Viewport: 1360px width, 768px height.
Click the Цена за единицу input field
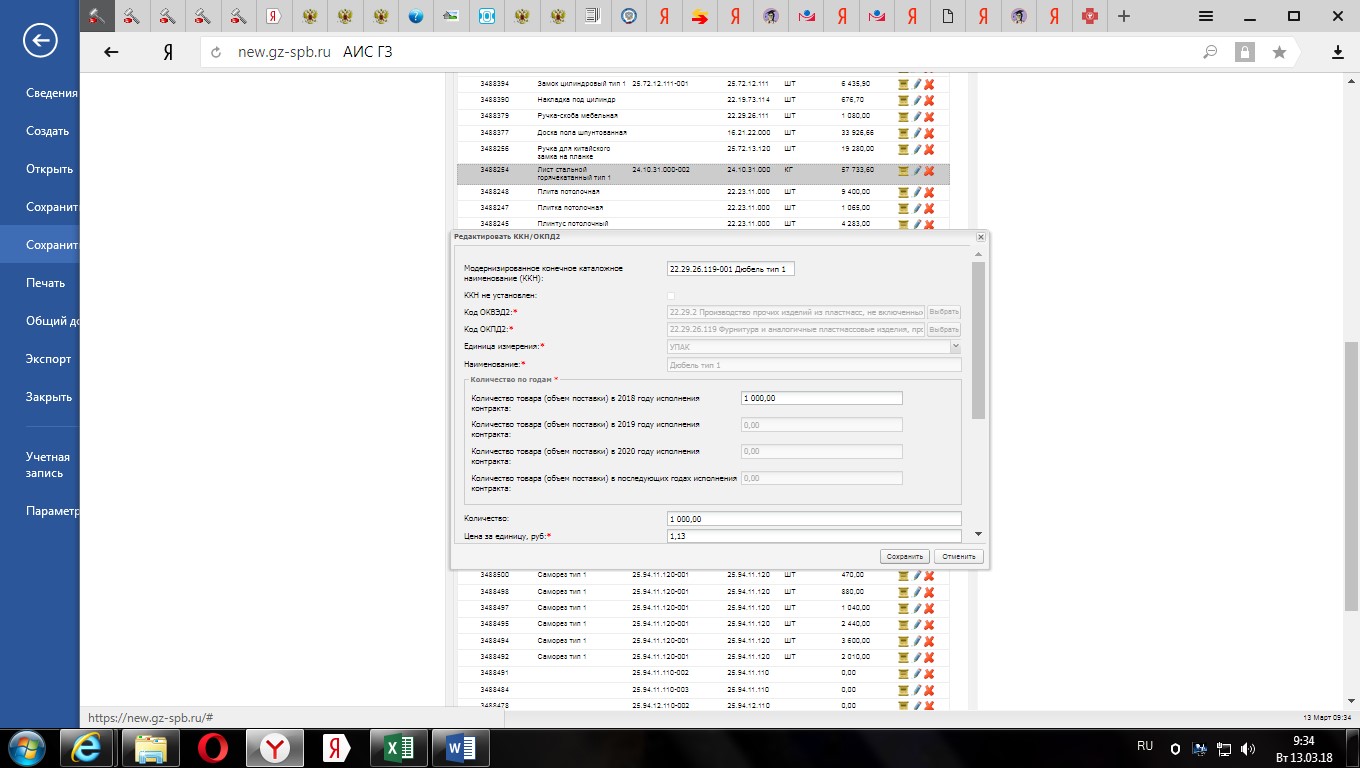click(x=814, y=536)
